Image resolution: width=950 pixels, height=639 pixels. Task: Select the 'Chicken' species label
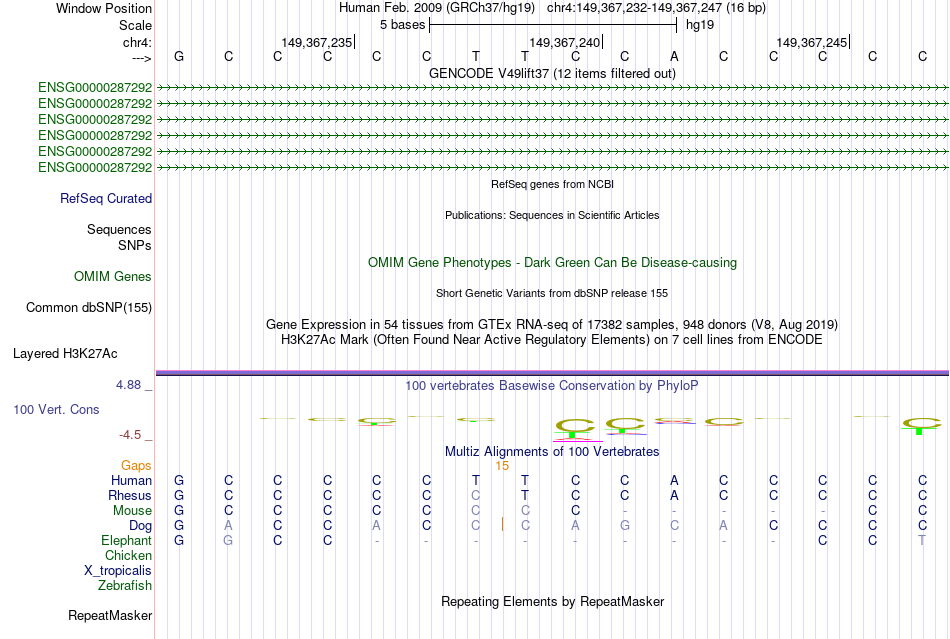(x=128, y=555)
